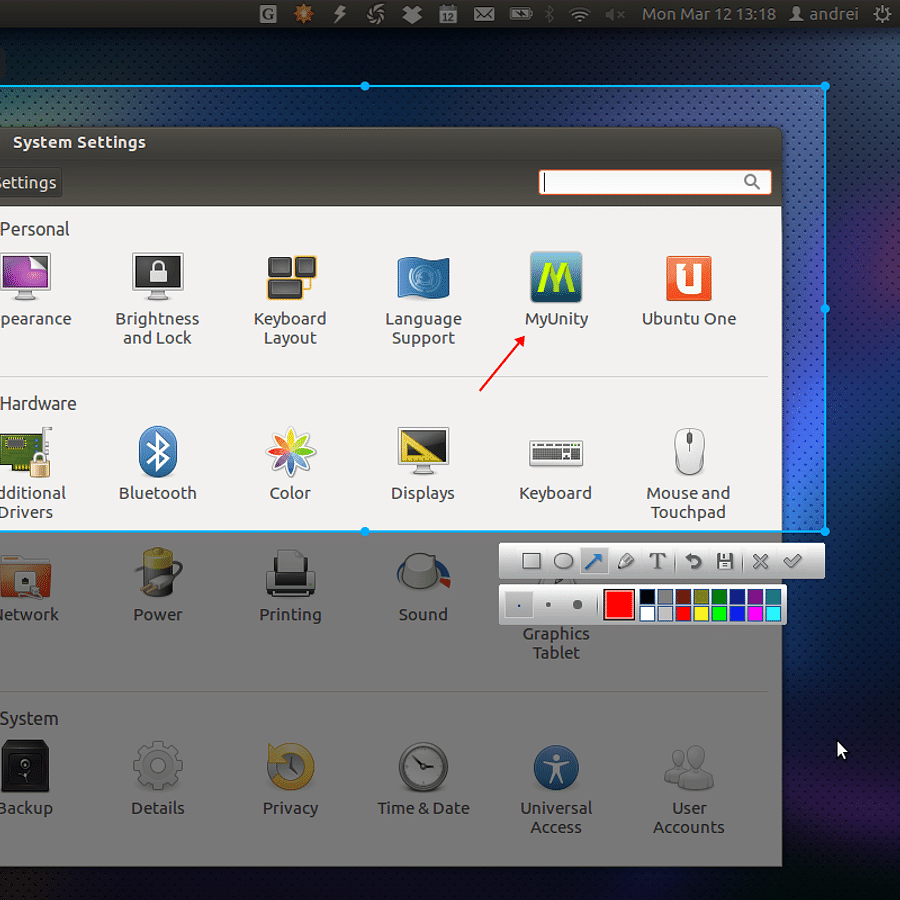Pick the green color swatch
The image size is (900, 900).
coord(718,612)
